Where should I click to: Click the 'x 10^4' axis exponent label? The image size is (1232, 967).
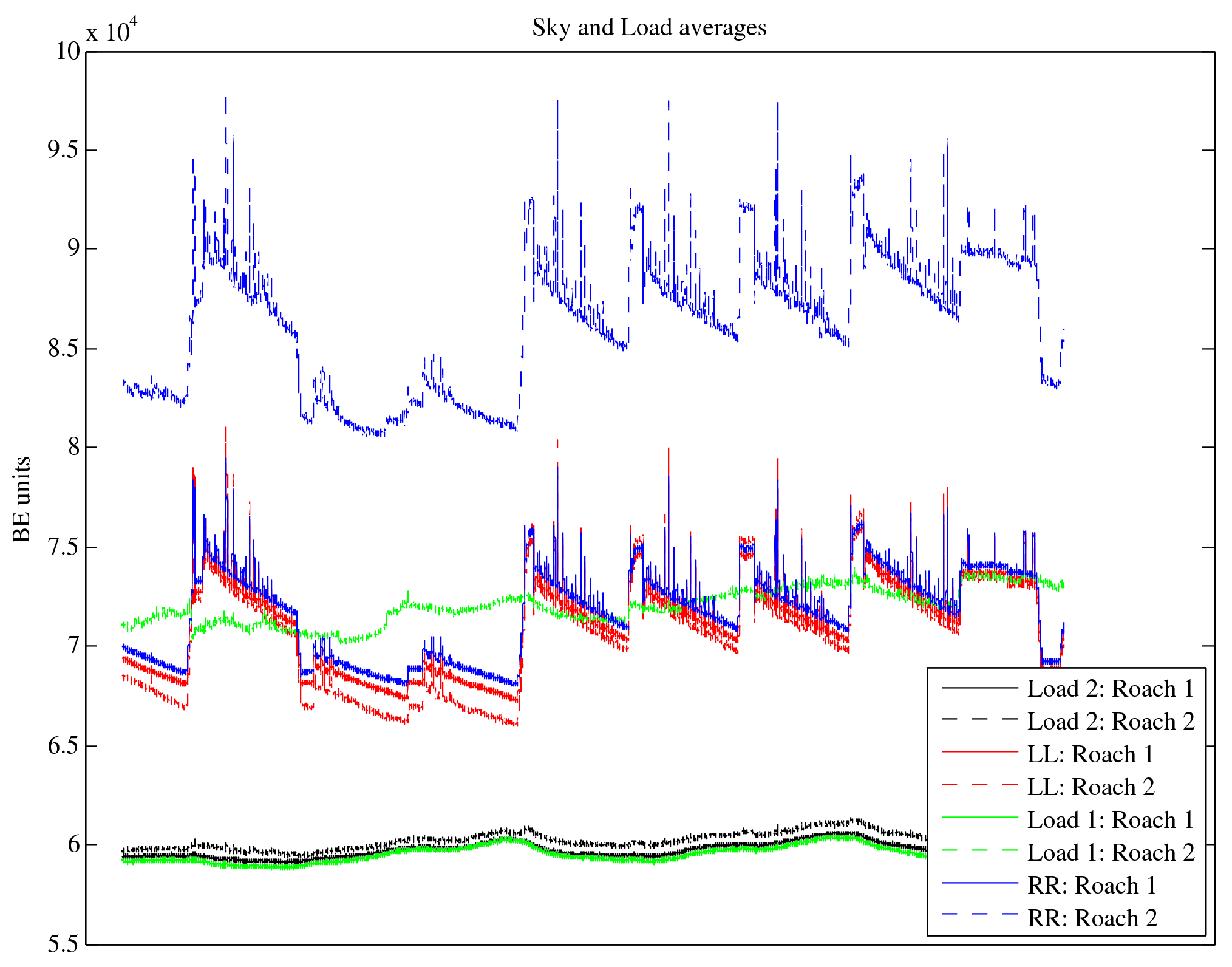tap(112, 30)
